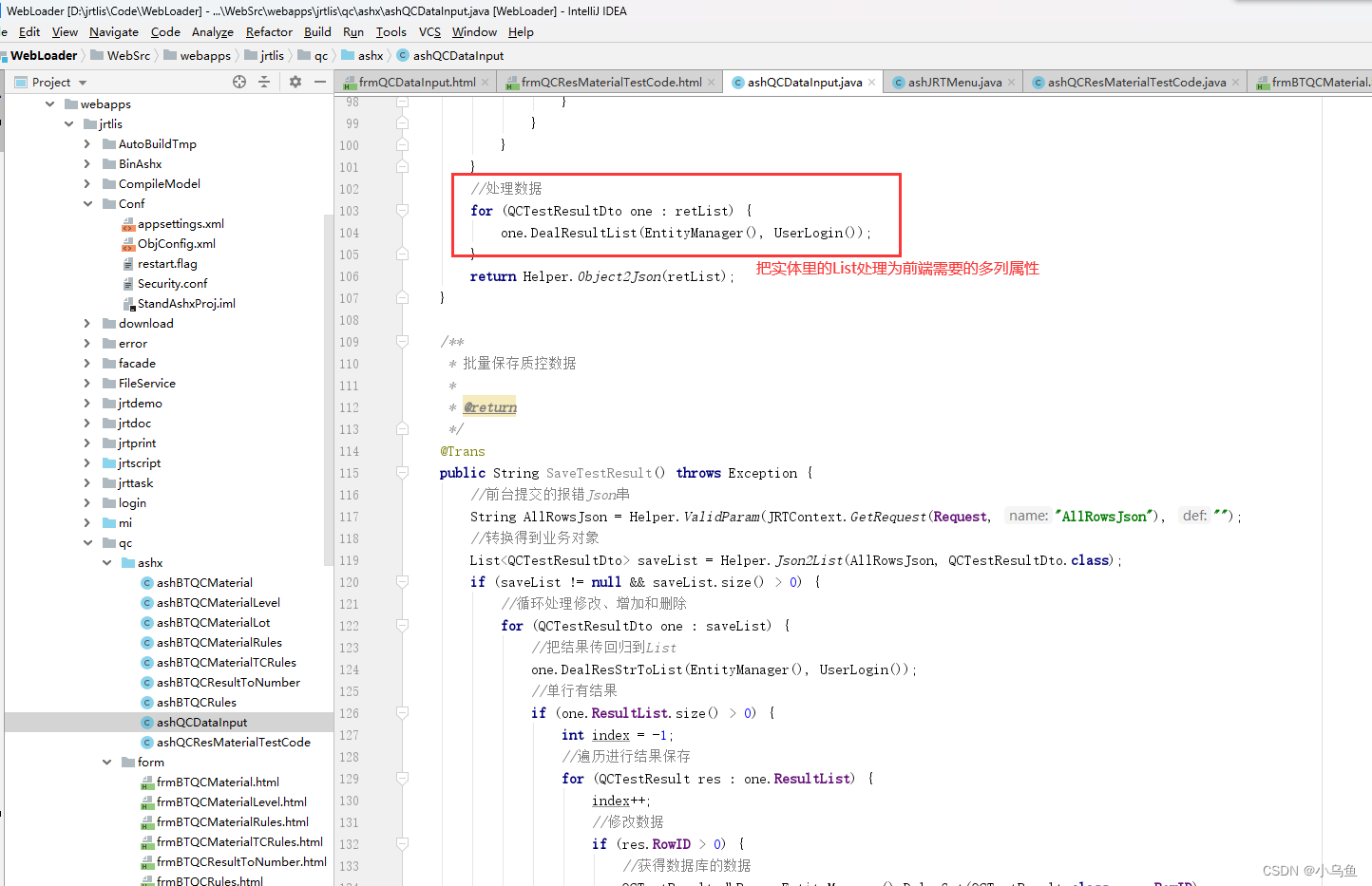Switch to frmQCResMaterialTestCode.html tab
Image resolution: width=1372 pixels, height=886 pixels.
[x=612, y=83]
